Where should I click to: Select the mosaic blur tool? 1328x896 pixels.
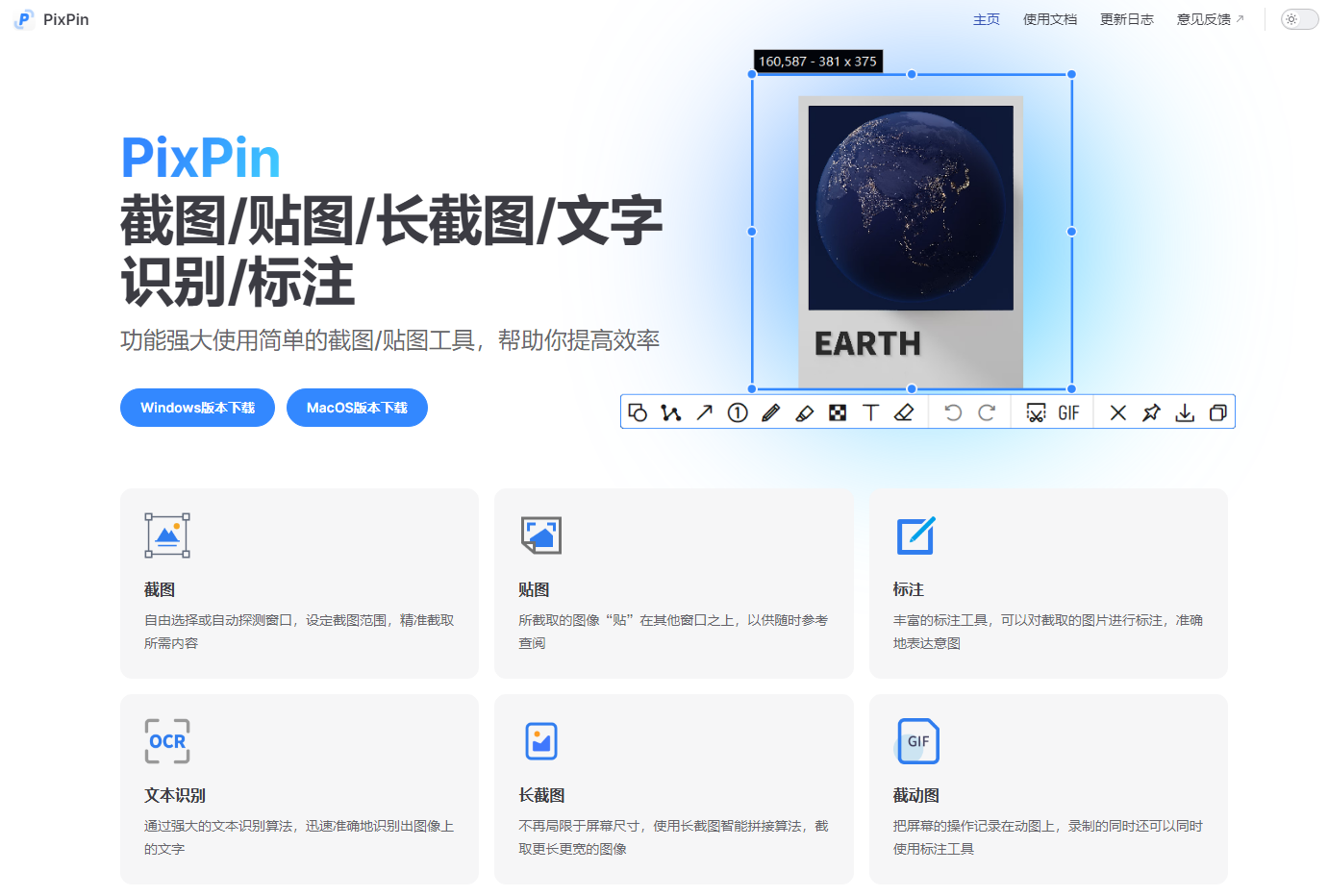[838, 412]
